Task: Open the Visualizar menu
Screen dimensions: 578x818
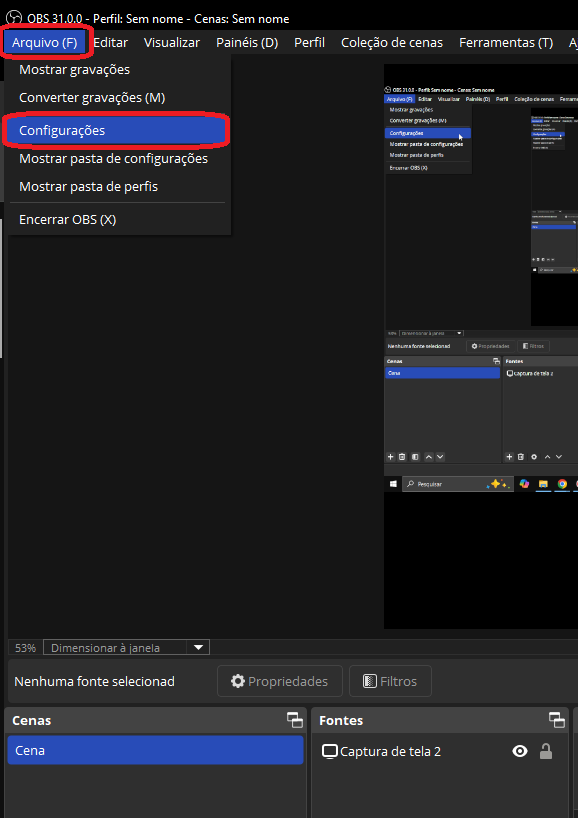Action: click(x=172, y=42)
